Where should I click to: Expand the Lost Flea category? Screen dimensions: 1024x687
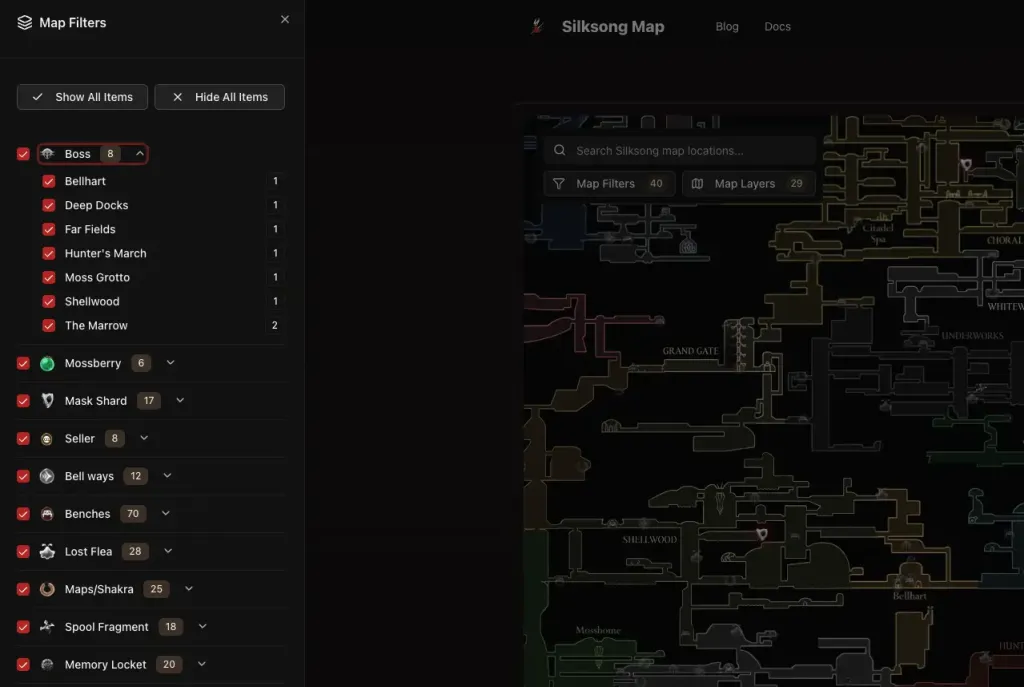tap(168, 551)
